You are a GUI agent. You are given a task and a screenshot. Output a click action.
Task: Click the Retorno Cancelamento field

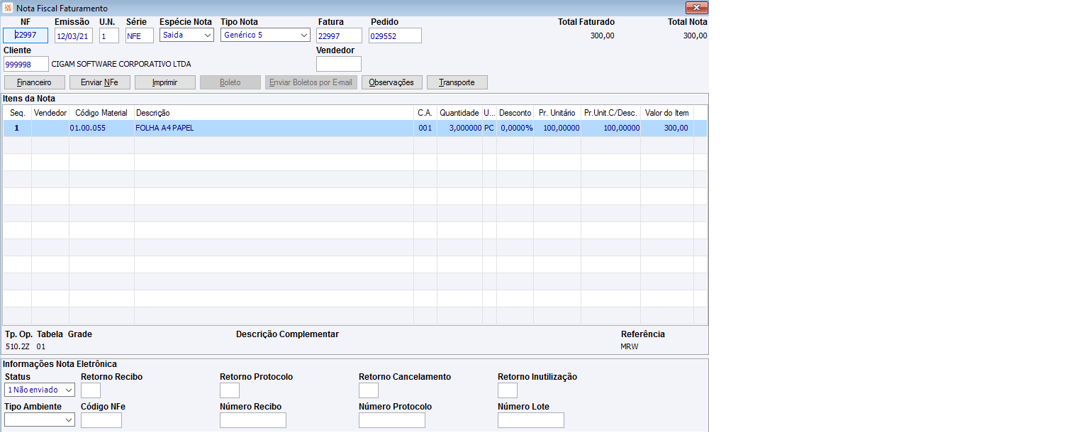pyautogui.click(x=369, y=390)
